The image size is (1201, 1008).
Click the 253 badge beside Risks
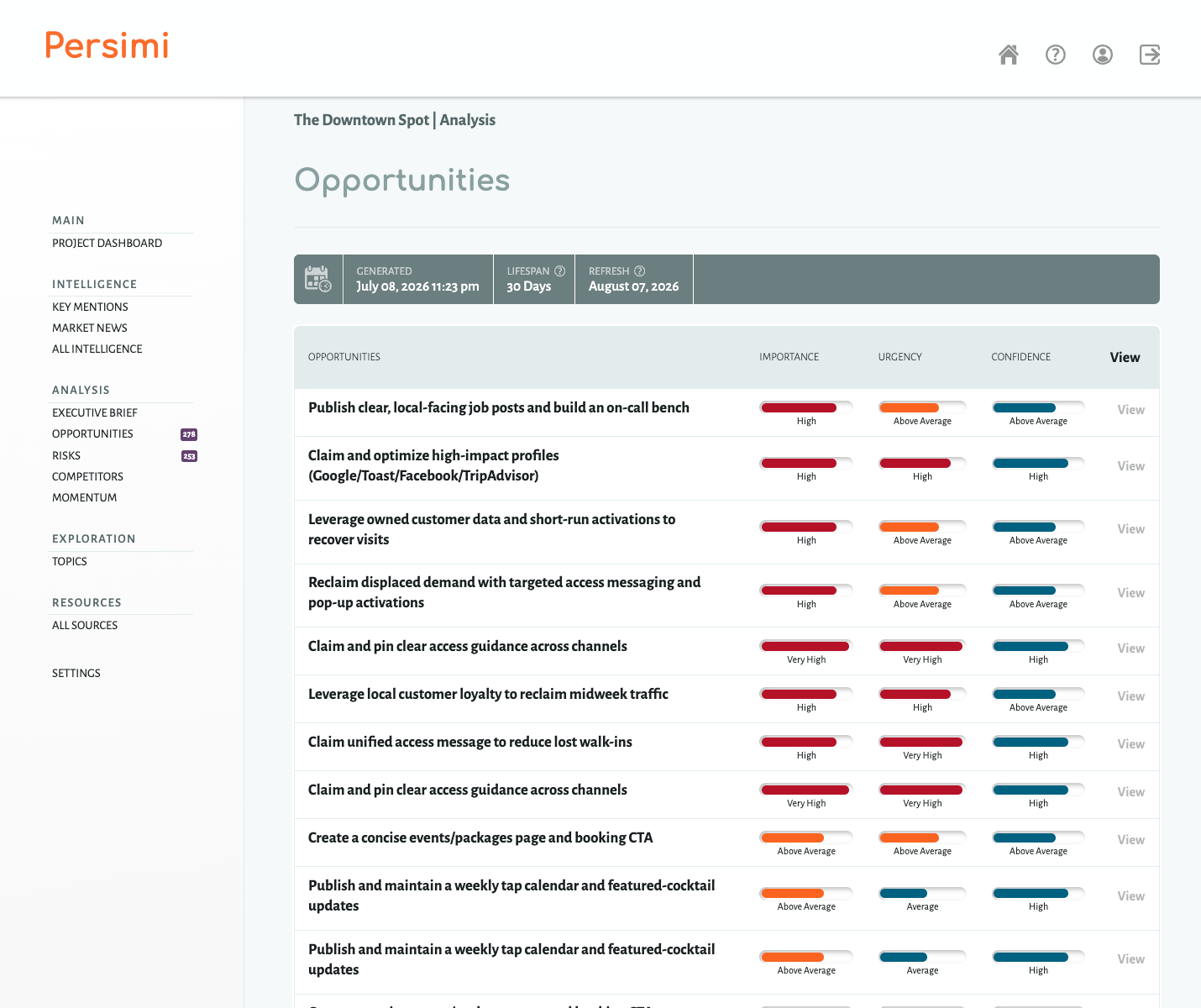(x=189, y=456)
